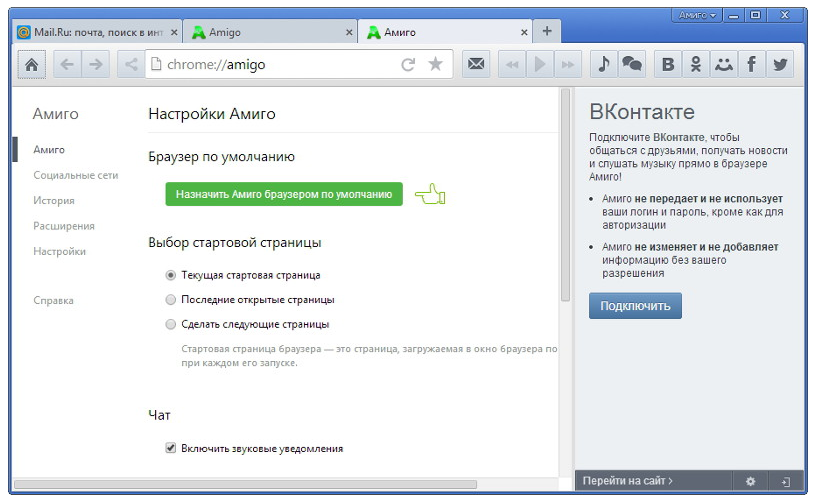Switch to the Mail.Ru tab
The image size is (815, 501).
click(x=97, y=32)
